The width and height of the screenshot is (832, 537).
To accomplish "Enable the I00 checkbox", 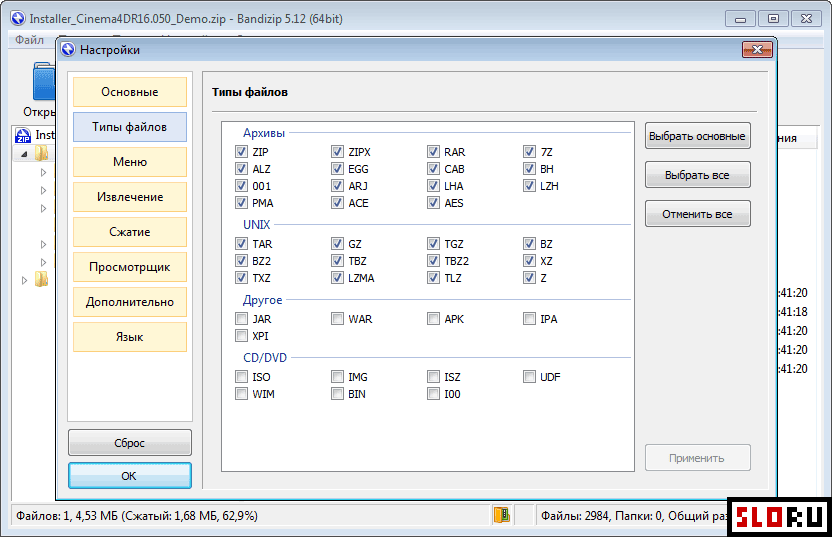I will point(434,394).
